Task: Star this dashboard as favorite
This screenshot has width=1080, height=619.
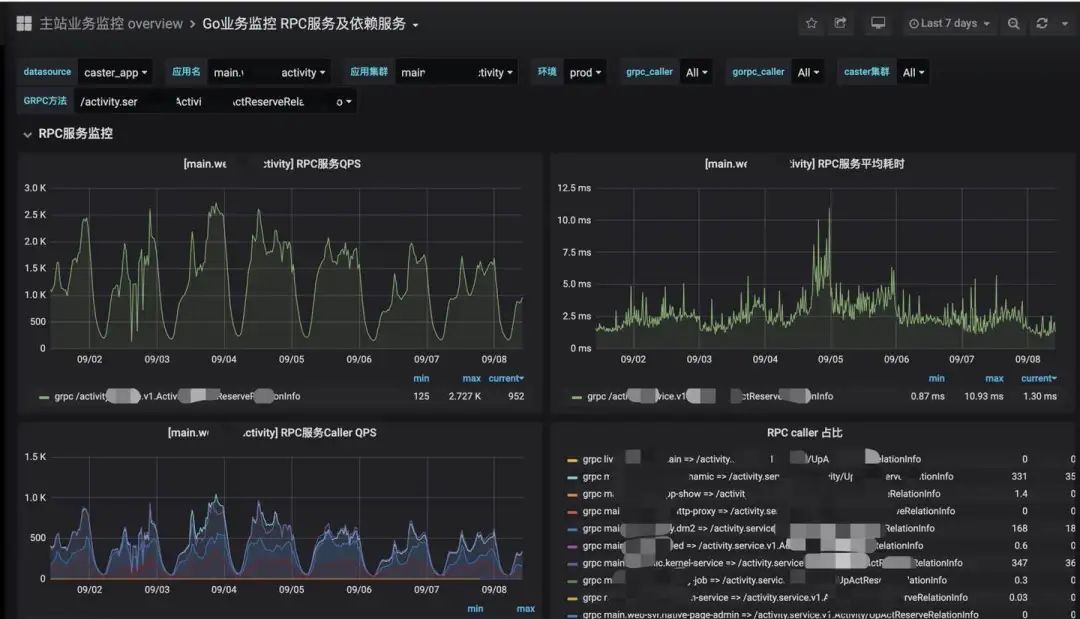Action: coord(811,23)
